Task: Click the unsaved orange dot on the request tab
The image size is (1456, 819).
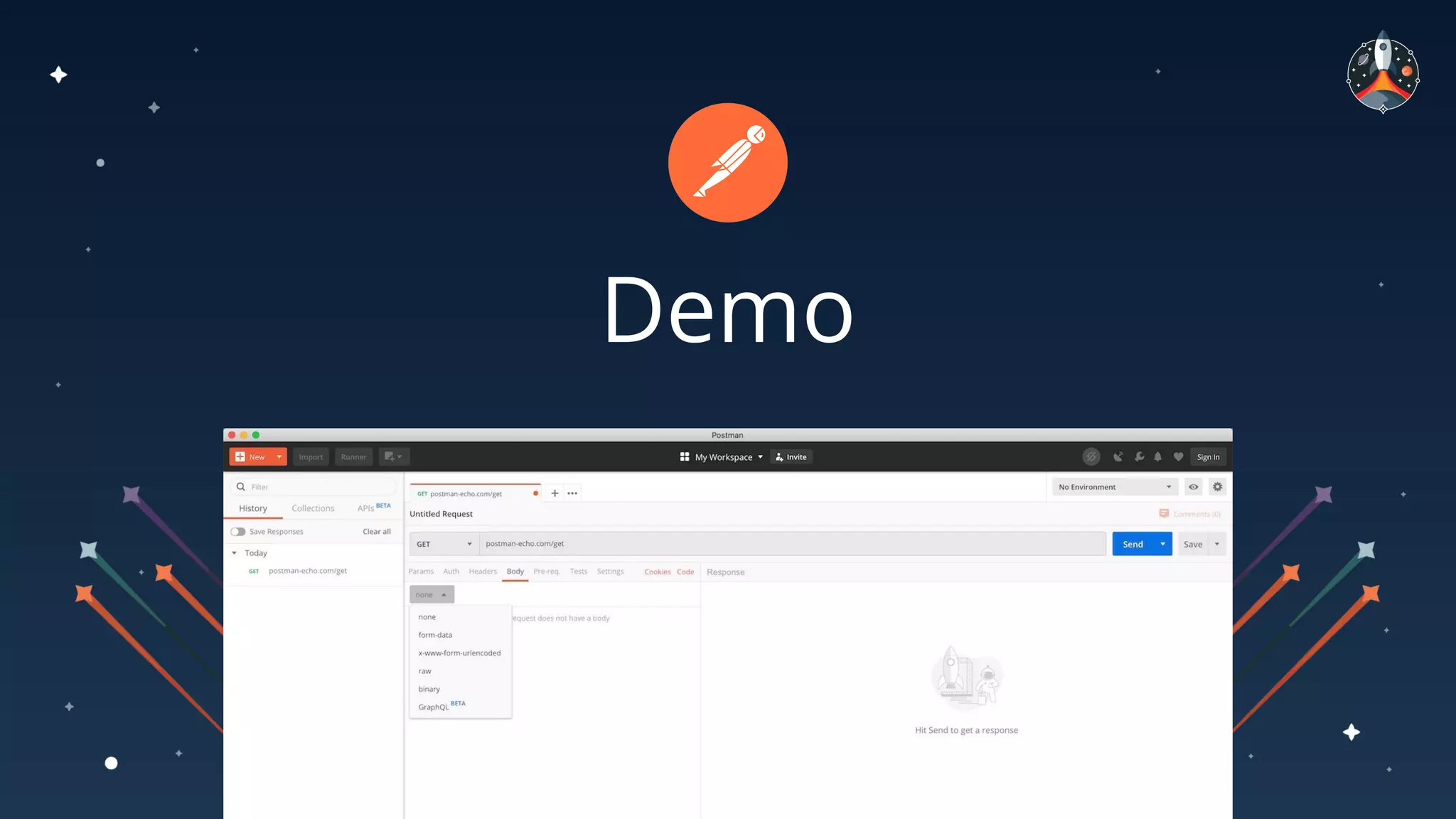Action: 535,493
